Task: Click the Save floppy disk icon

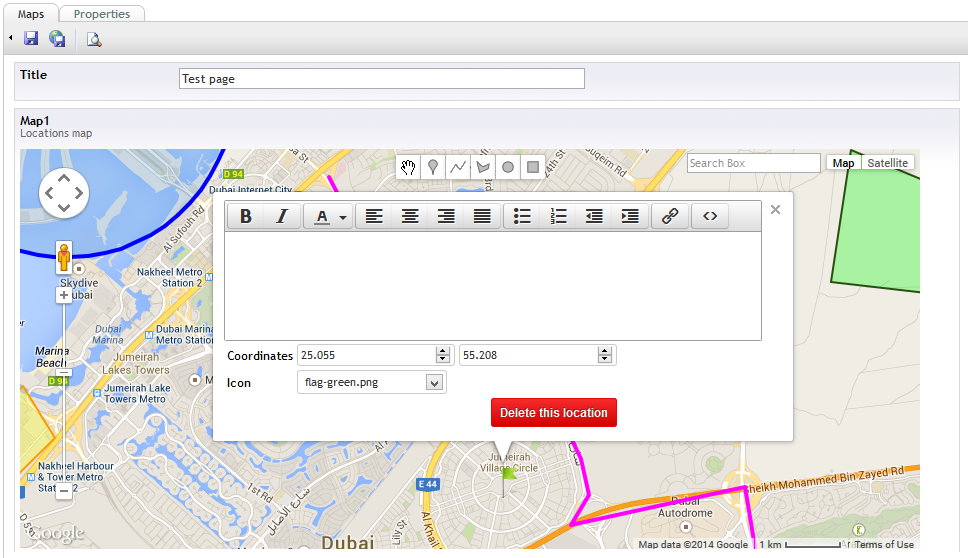Action: coord(31,39)
